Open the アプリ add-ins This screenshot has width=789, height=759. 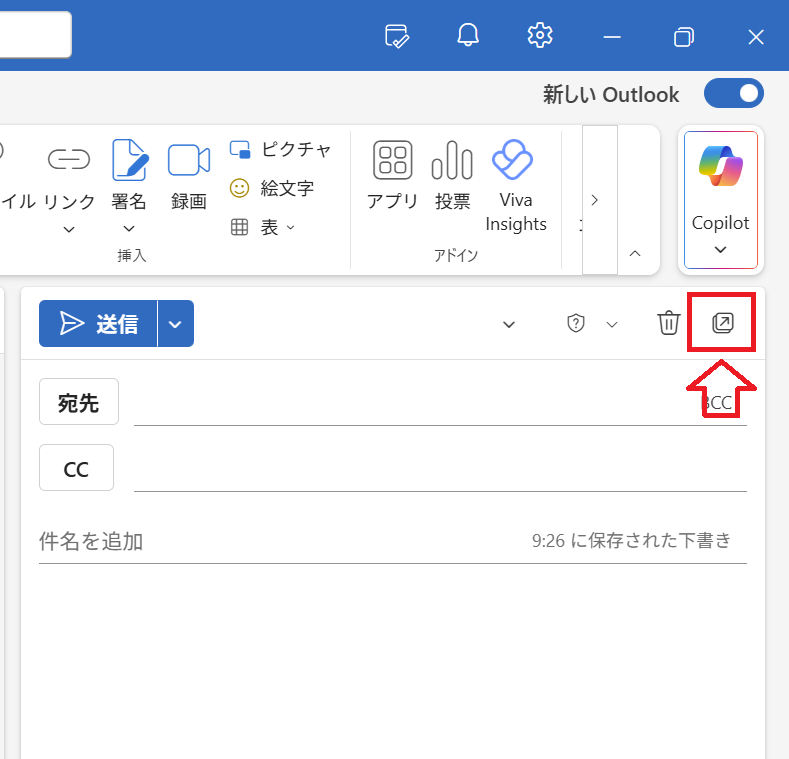(392, 175)
